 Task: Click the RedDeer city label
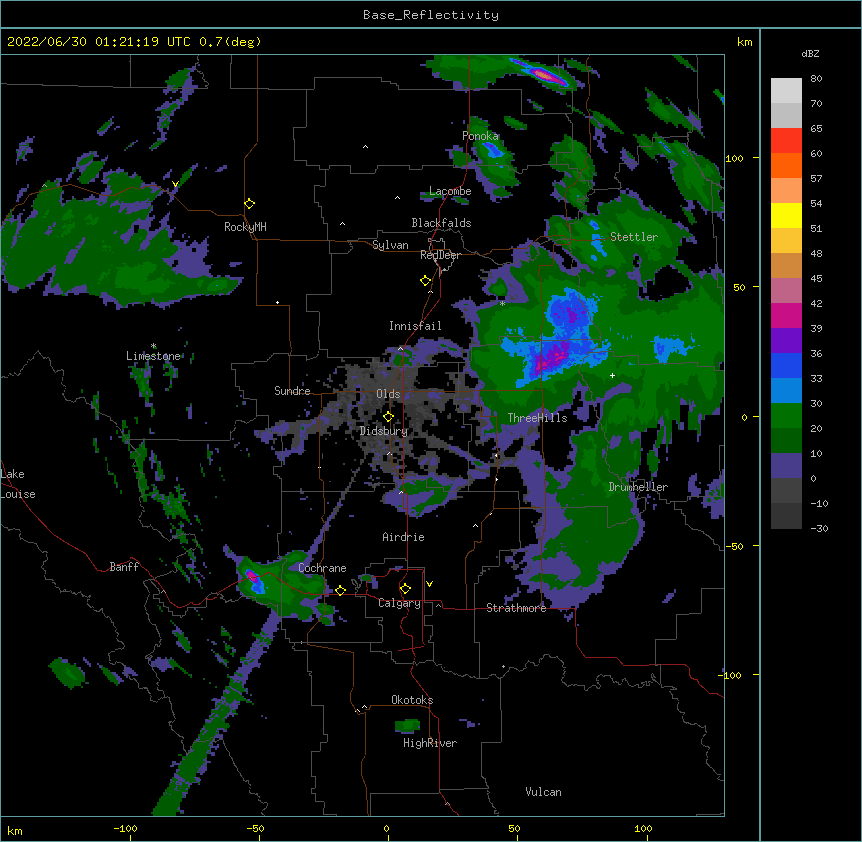[440, 255]
